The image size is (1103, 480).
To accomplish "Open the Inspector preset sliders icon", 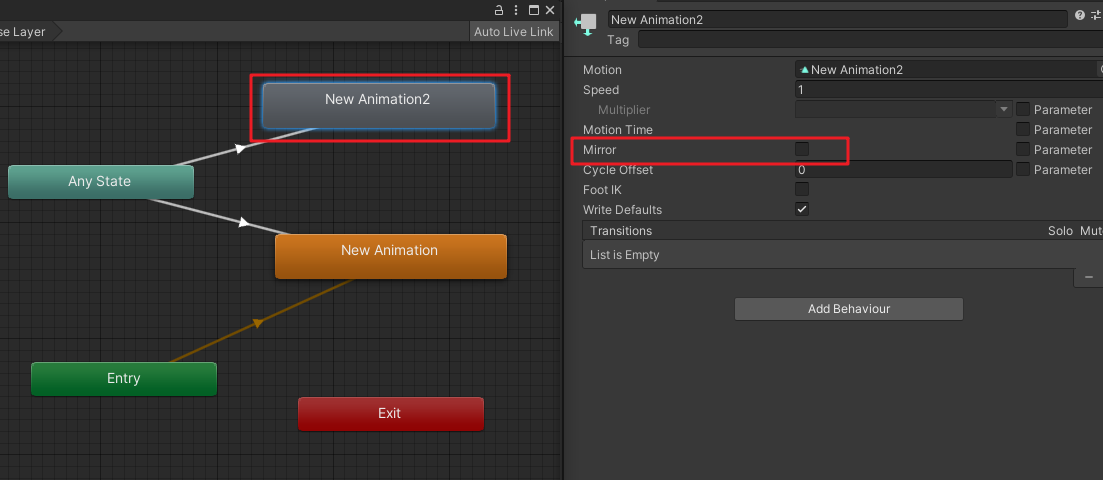I will (x=1096, y=17).
